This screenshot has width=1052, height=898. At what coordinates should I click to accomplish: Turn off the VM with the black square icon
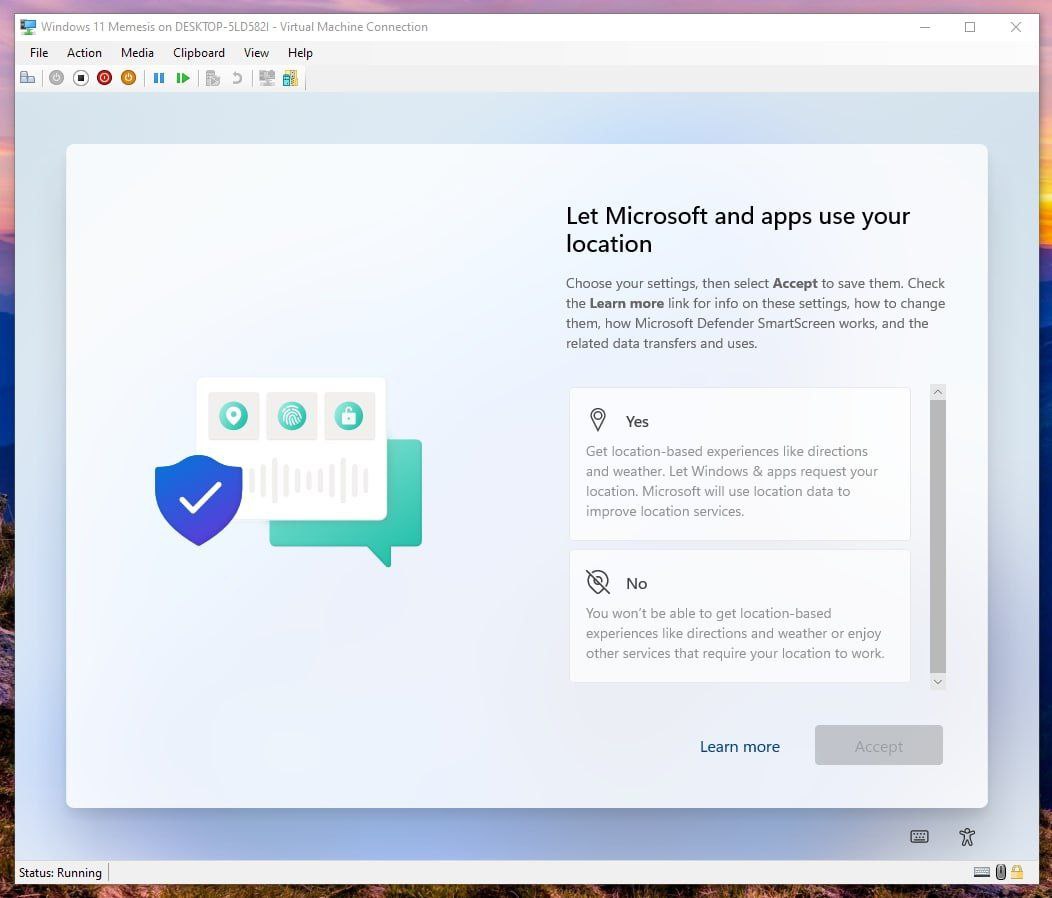(x=81, y=79)
